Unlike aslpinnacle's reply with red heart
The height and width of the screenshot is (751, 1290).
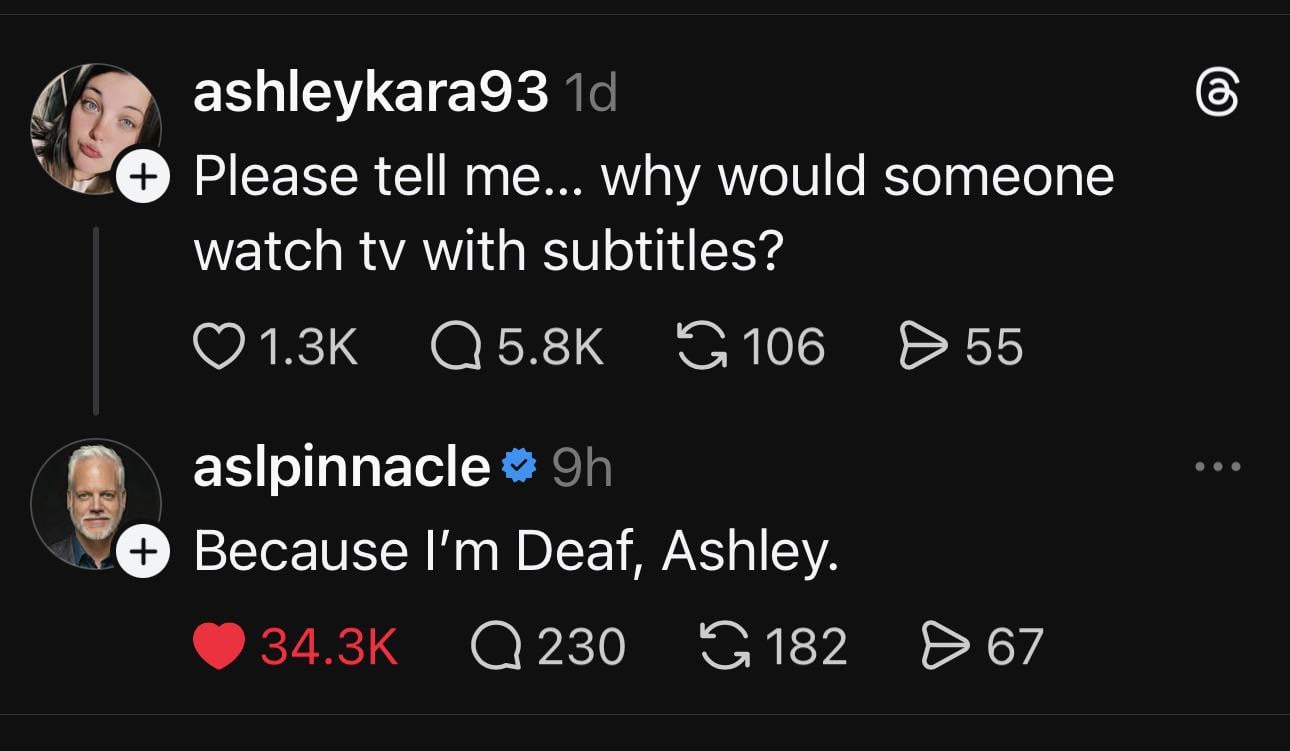[x=218, y=645]
